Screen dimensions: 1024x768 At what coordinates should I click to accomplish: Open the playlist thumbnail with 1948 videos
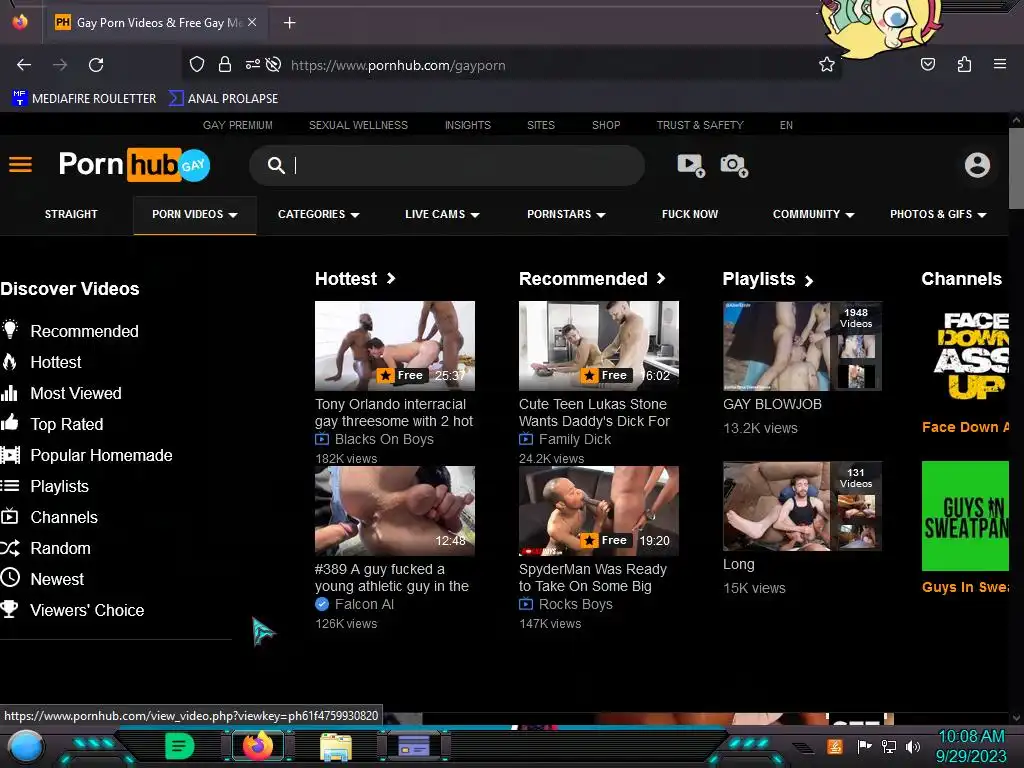(802, 345)
